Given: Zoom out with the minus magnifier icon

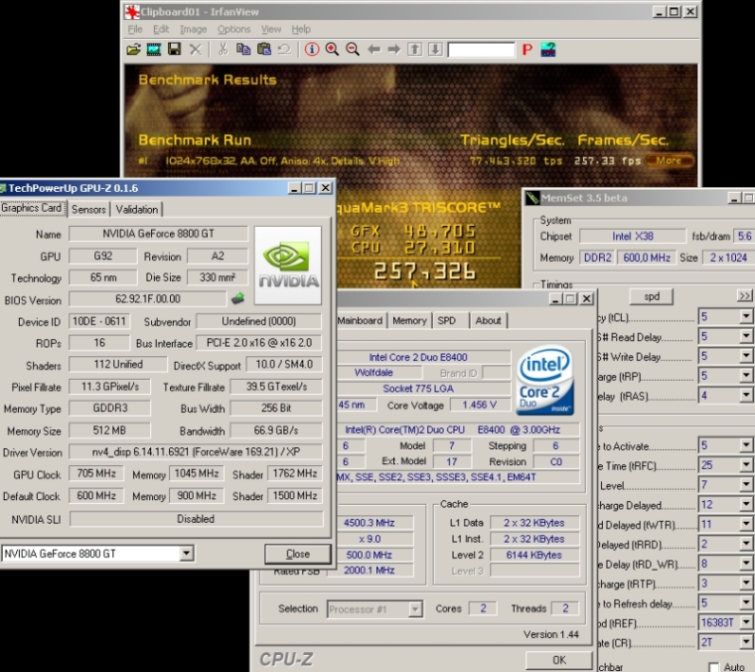Looking at the screenshot, I should (353, 49).
